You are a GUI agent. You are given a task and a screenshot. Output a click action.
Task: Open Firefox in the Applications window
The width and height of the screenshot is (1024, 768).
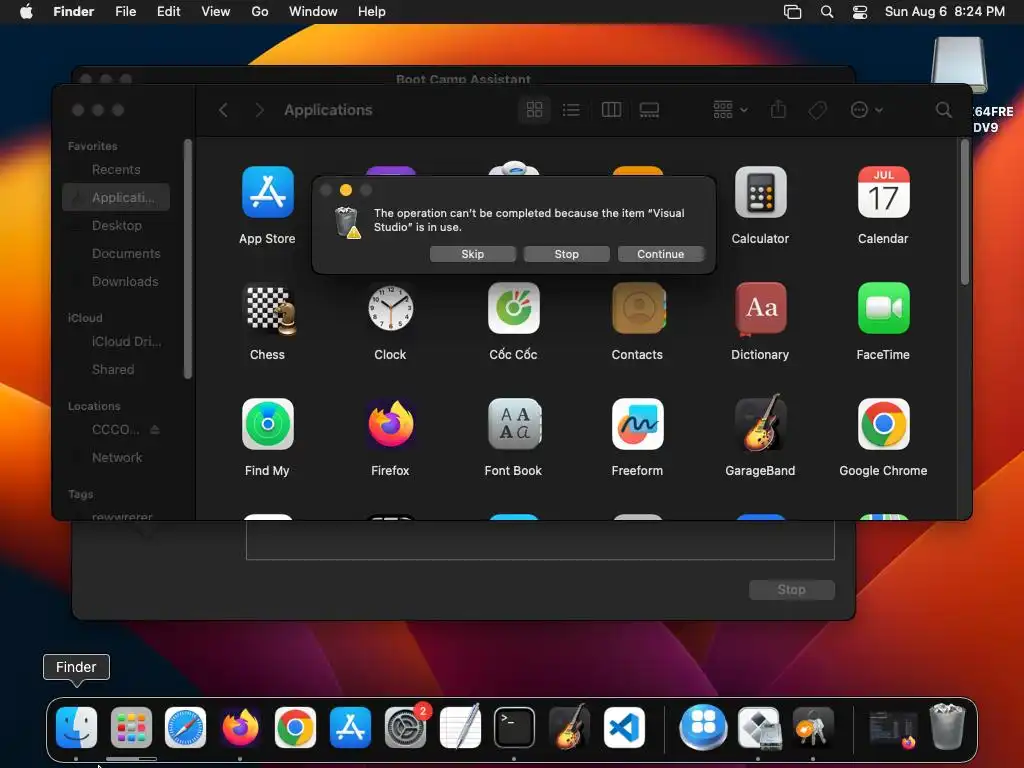(390, 424)
